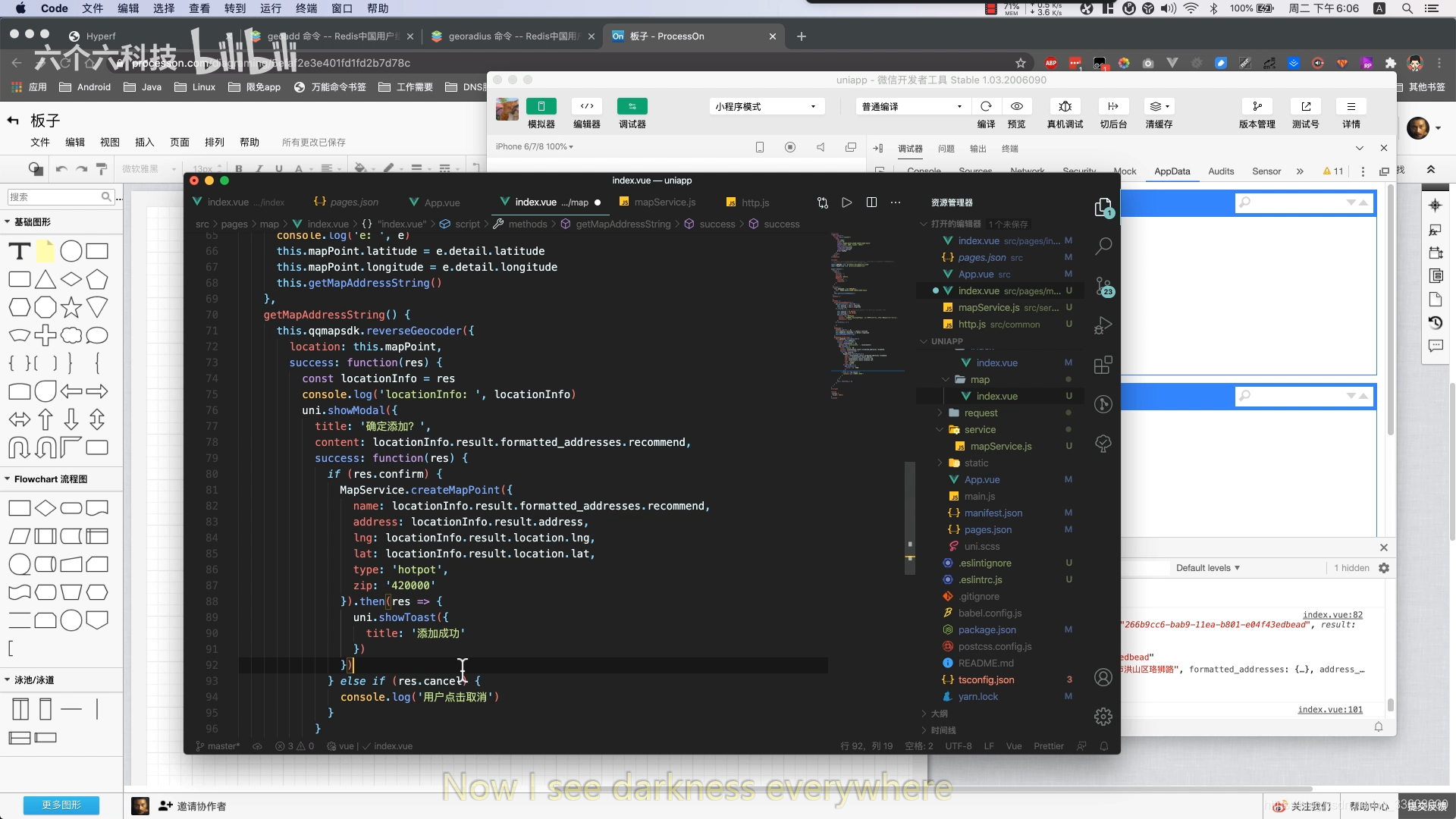Open the Search view in VS Code activity bar
1456x819 pixels.
(x=1103, y=246)
